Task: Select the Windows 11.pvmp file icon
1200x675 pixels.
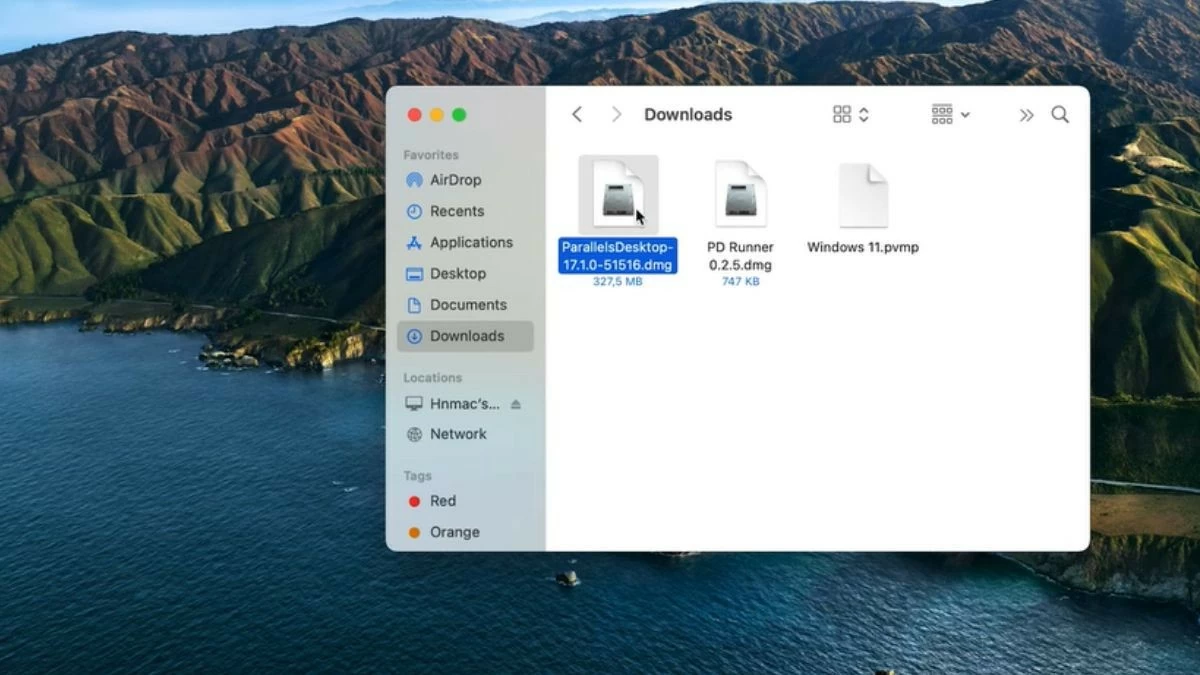Action: click(863, 196)
